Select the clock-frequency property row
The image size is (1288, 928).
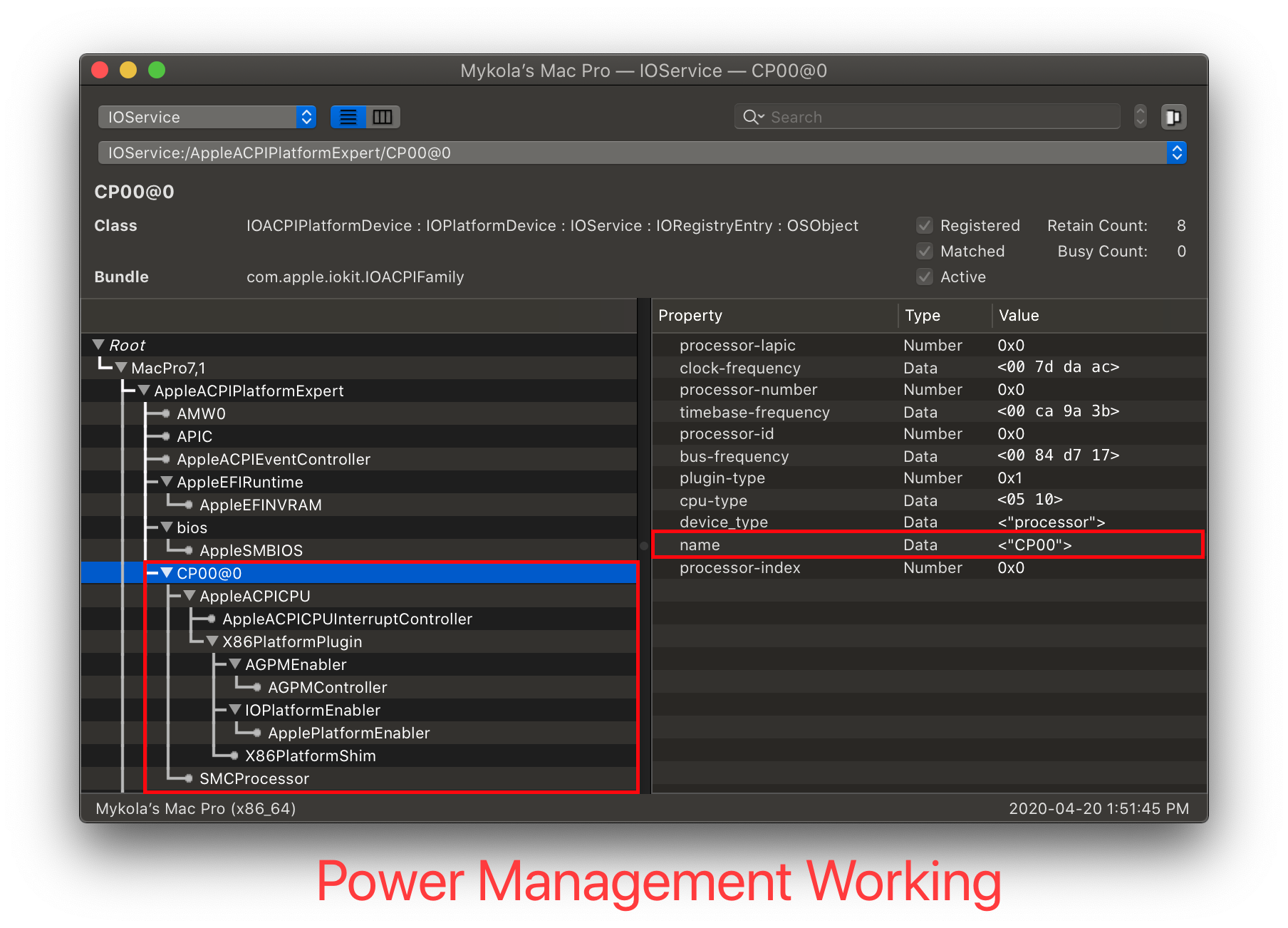click(739, 368)
